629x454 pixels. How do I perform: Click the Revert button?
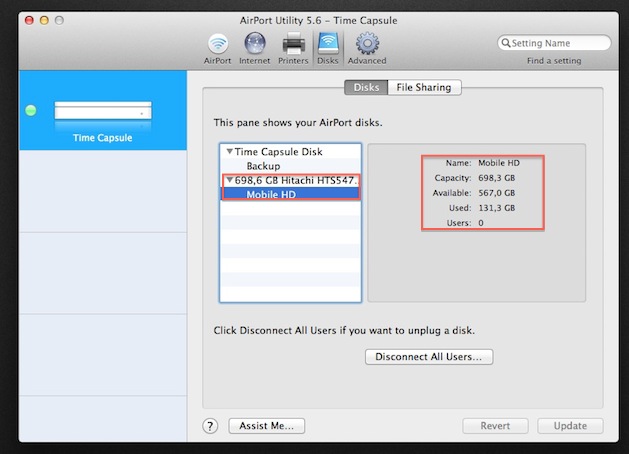pyautogui.click(x=495, y=426)
